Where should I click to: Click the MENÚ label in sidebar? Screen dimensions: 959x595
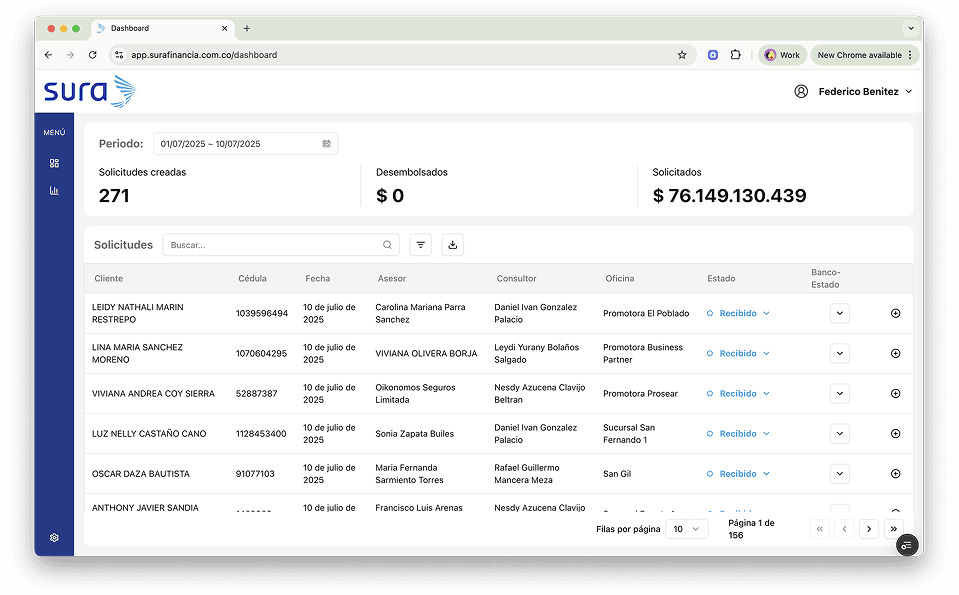click(54, 132)
